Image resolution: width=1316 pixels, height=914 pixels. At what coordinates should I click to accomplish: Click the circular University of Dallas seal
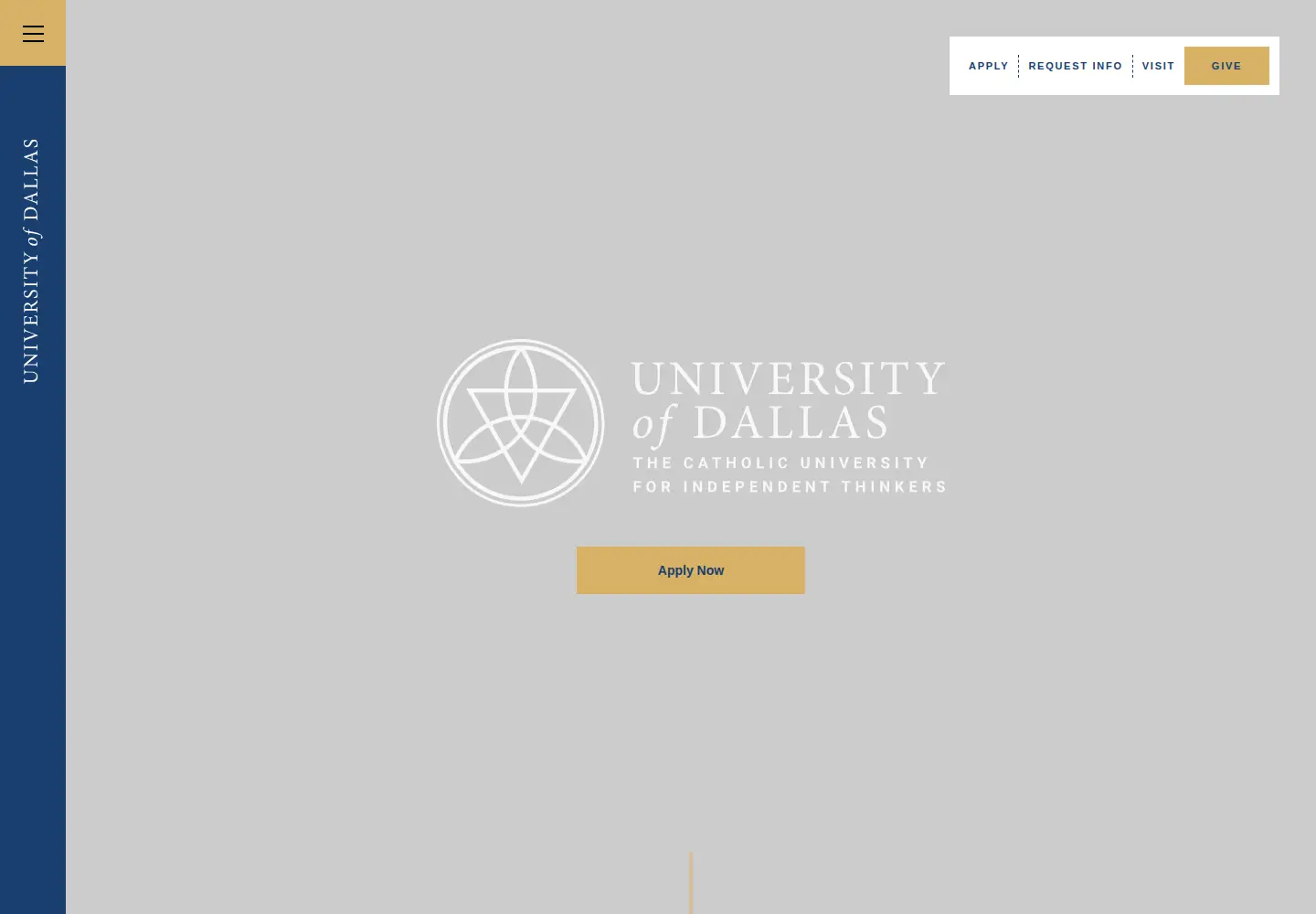tap(521, 423)
